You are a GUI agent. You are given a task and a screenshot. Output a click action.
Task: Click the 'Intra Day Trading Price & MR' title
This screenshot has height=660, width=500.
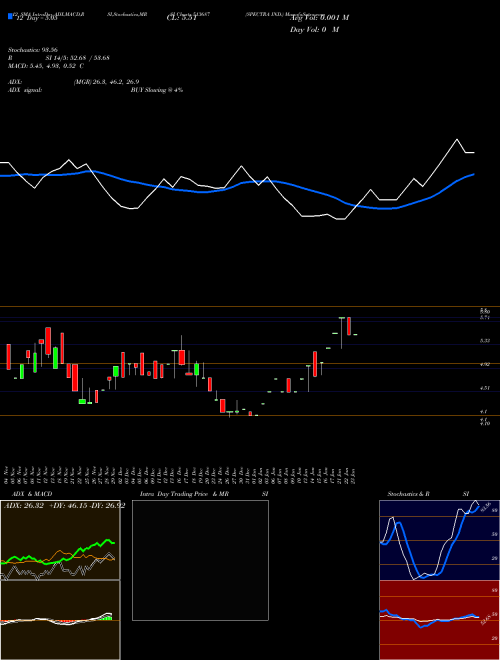[184, 494]
